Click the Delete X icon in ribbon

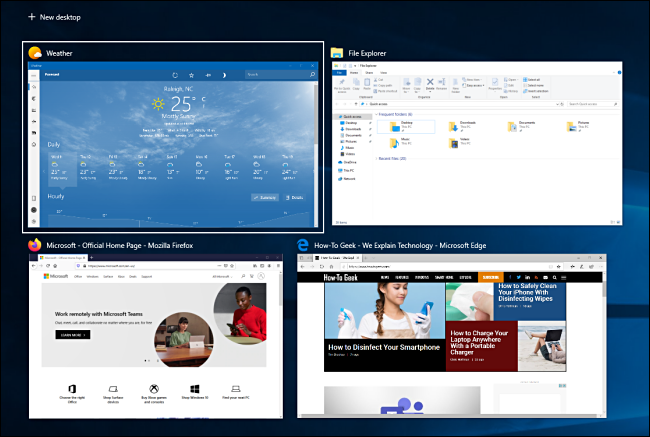click(x=430, y=84)
